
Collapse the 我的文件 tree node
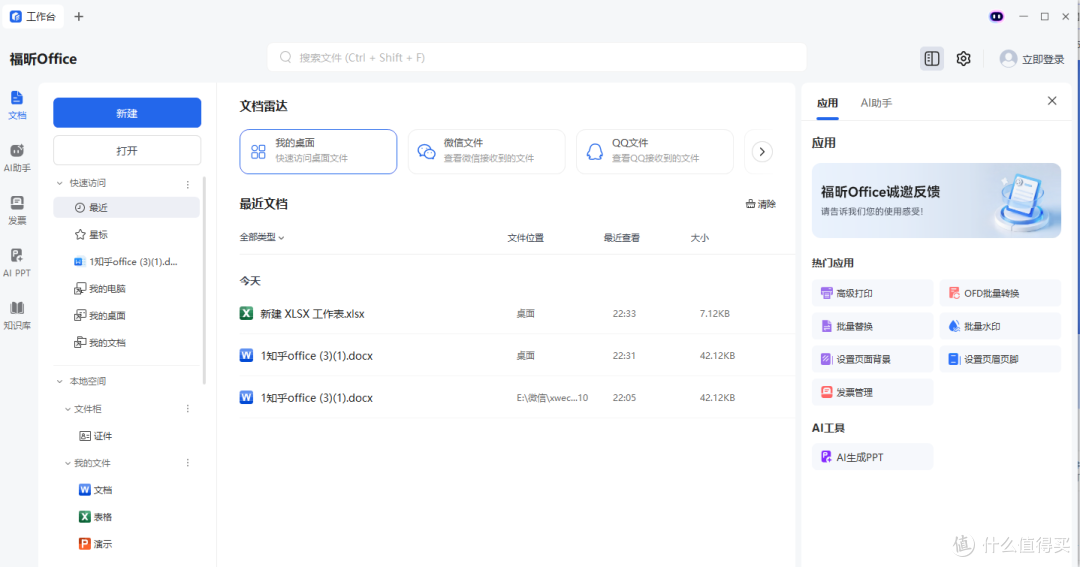tap(68, 463)
